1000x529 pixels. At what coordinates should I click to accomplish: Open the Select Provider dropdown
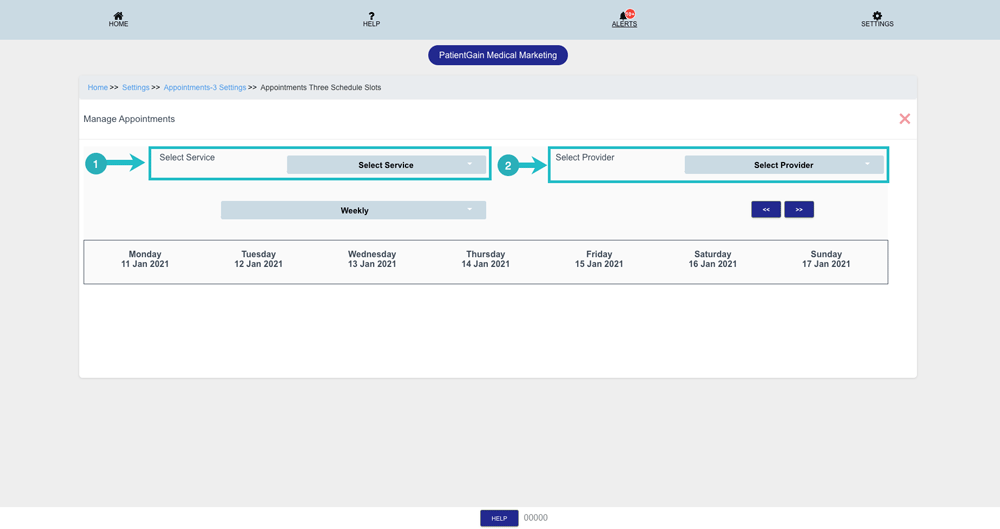click(x=784, y=165)
